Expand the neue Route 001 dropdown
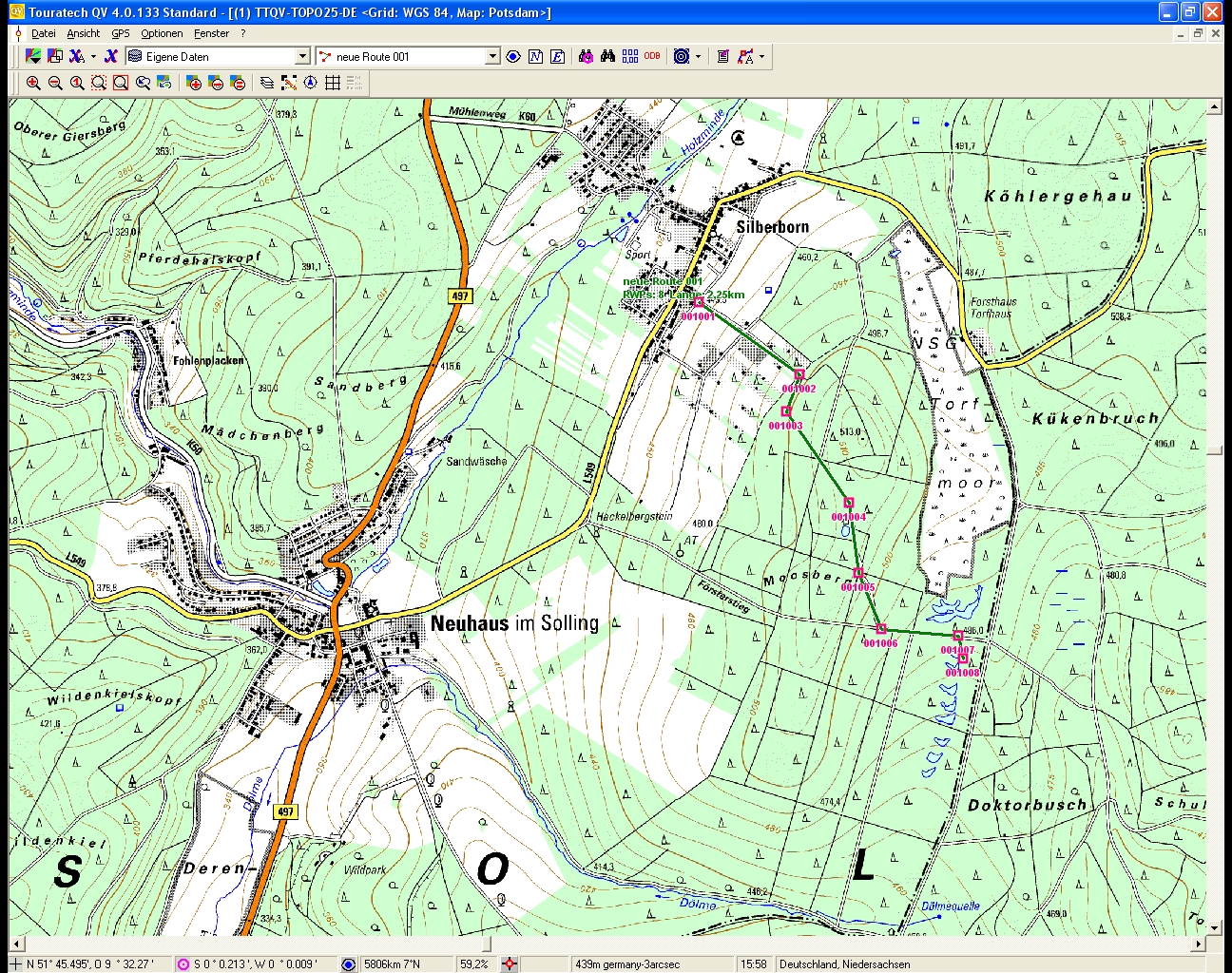 coord(491,57)
